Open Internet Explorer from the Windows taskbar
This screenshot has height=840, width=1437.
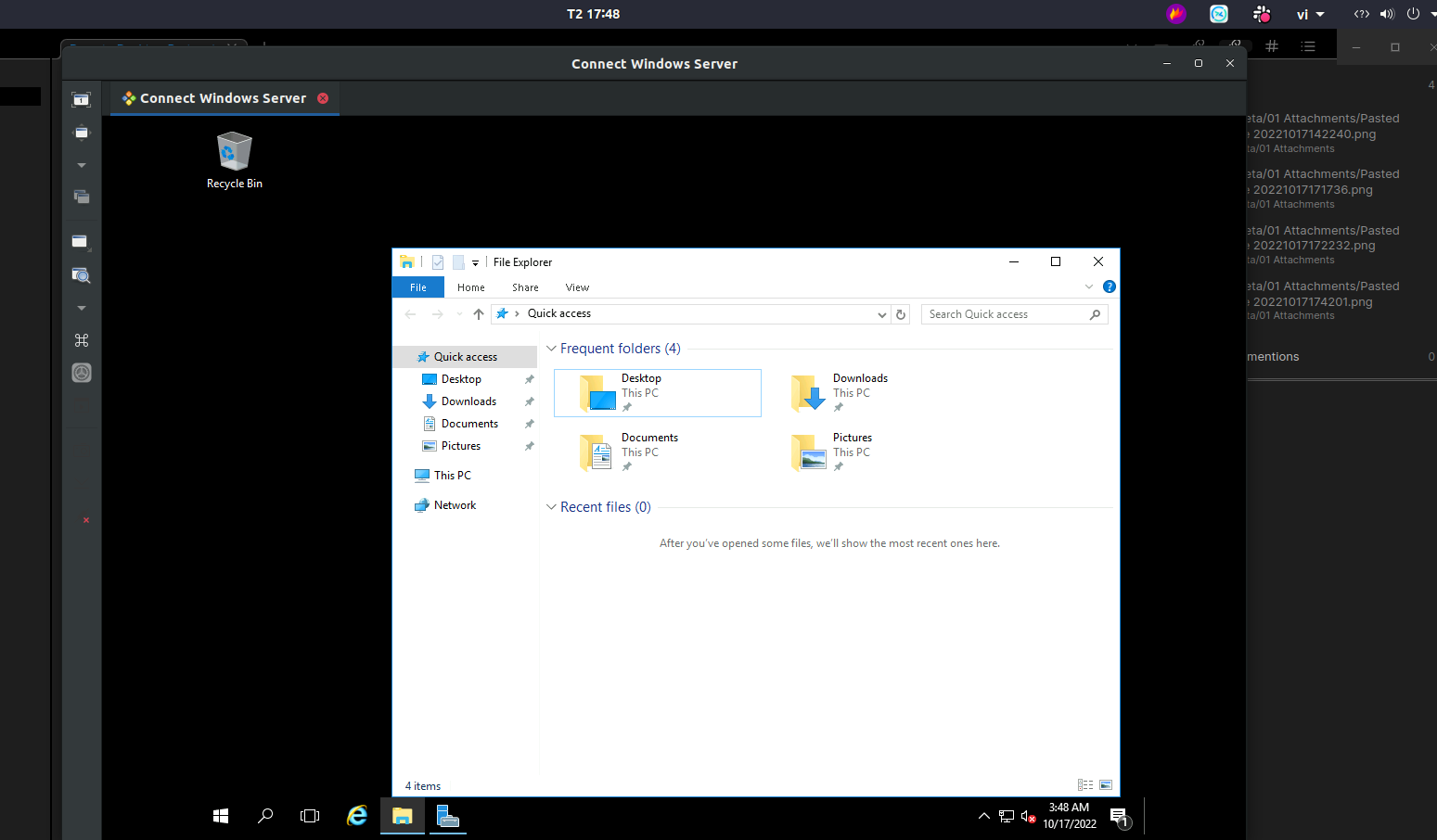(x=357, y=816)
